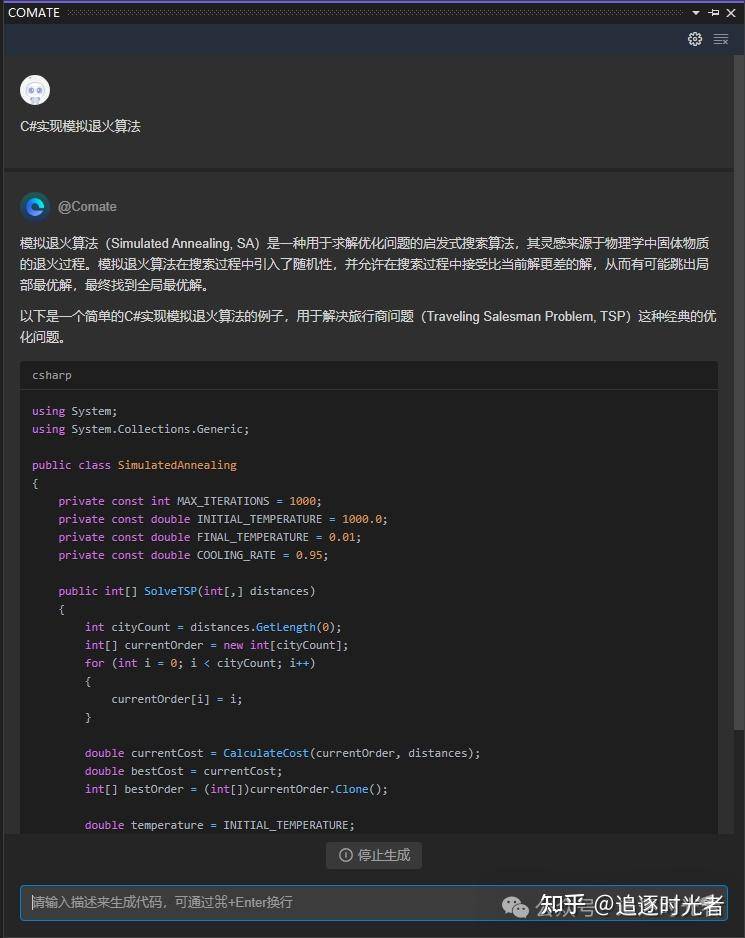
Task: Click the line 'using System.Collections.Generic;'
Action: click(x=140, y=429)
